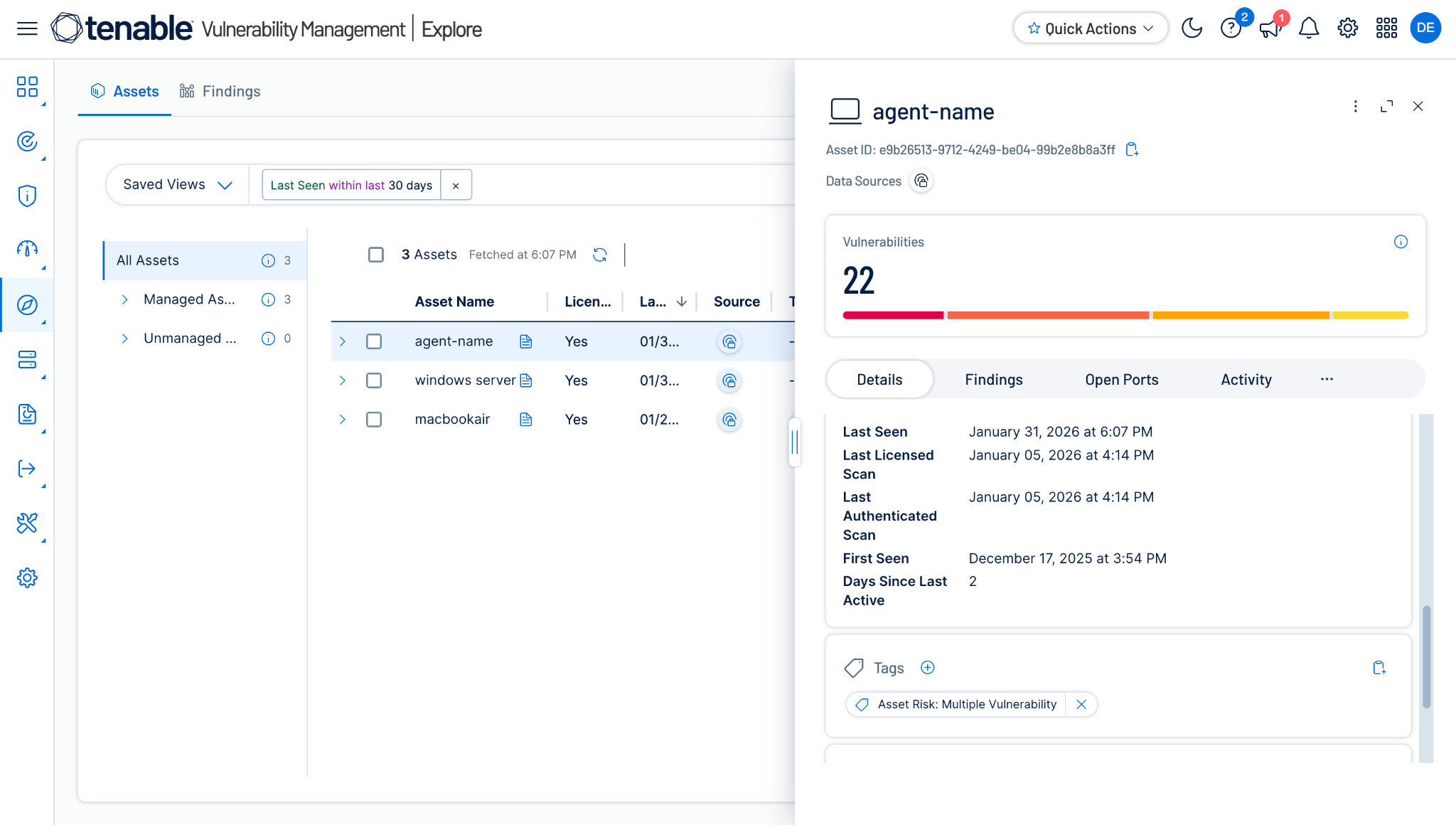Open the Open Ports tab

tap(1122, 380)
